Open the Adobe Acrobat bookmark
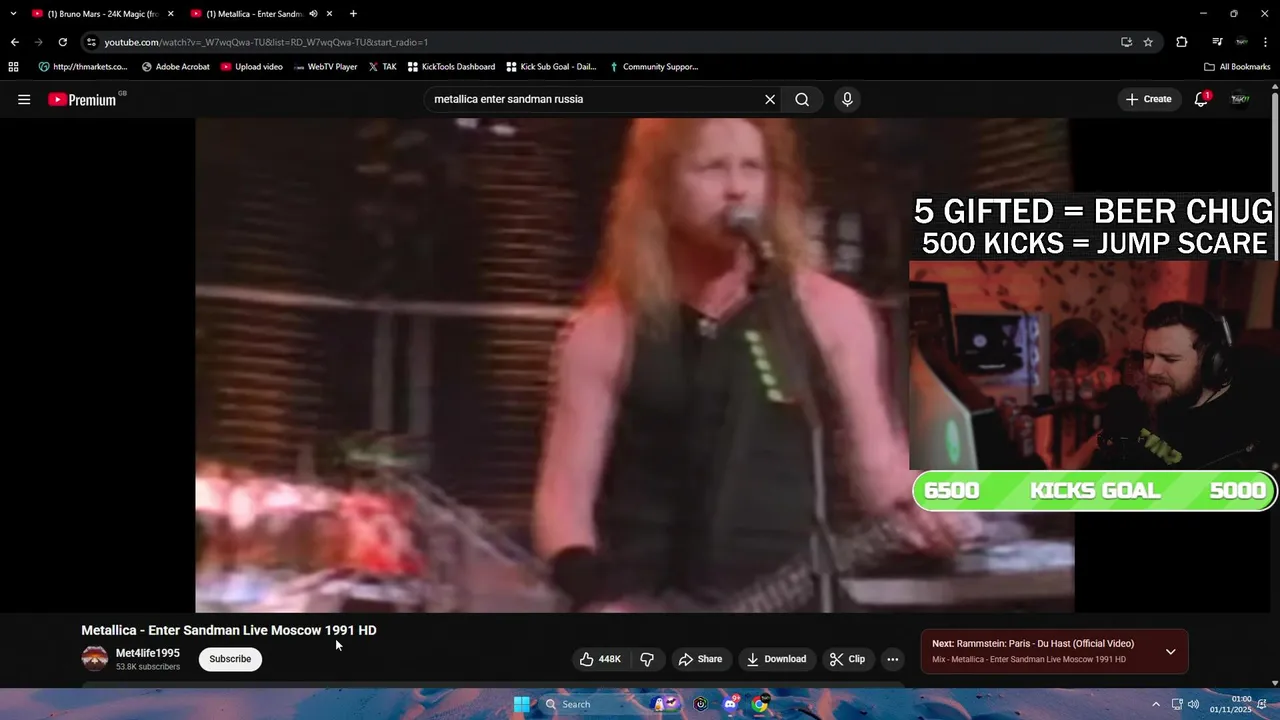Screen dimensions: 1280x720 click(x=176, y=67)
